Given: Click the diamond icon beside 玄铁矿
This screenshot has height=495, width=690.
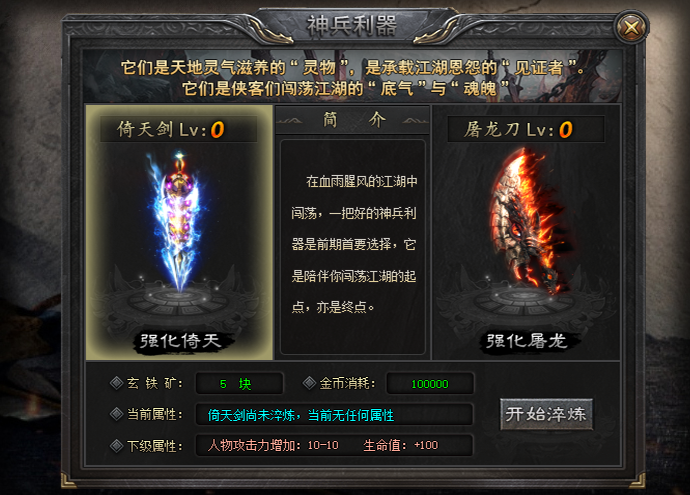Looking at the screenshot, I should [116, 383].
